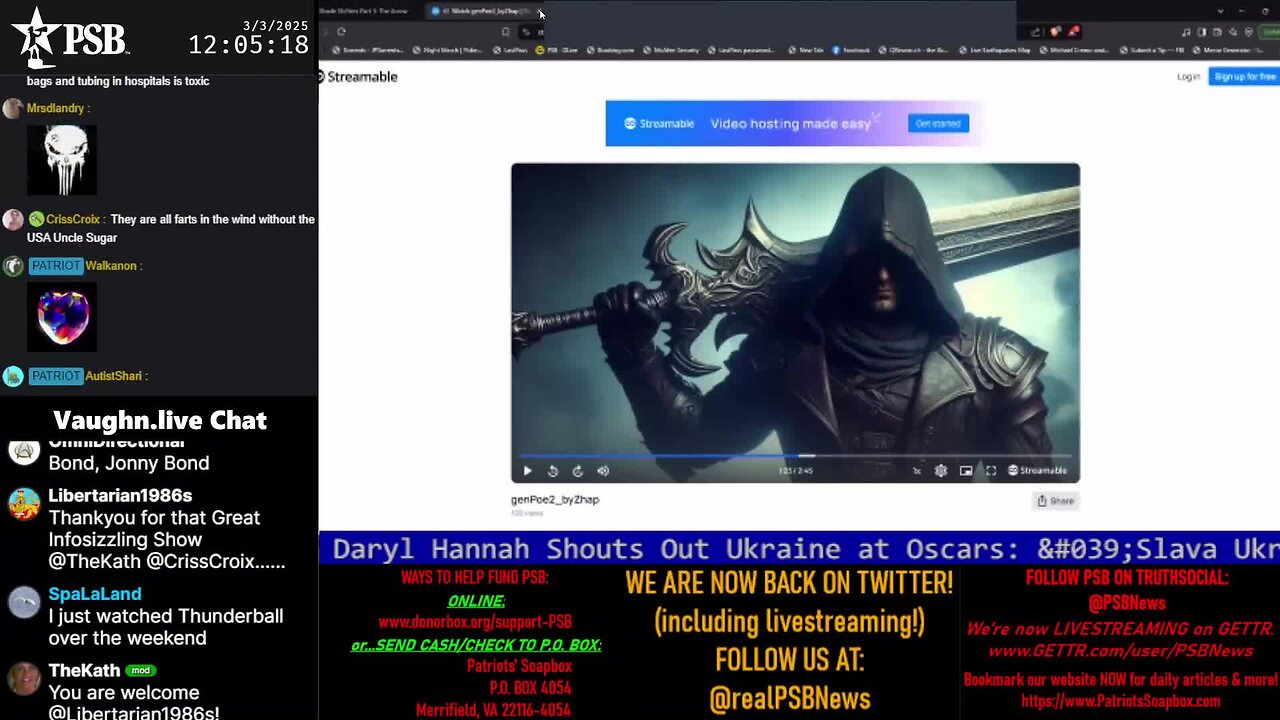Bookmark this page from address bar

[x=506, y=32]
